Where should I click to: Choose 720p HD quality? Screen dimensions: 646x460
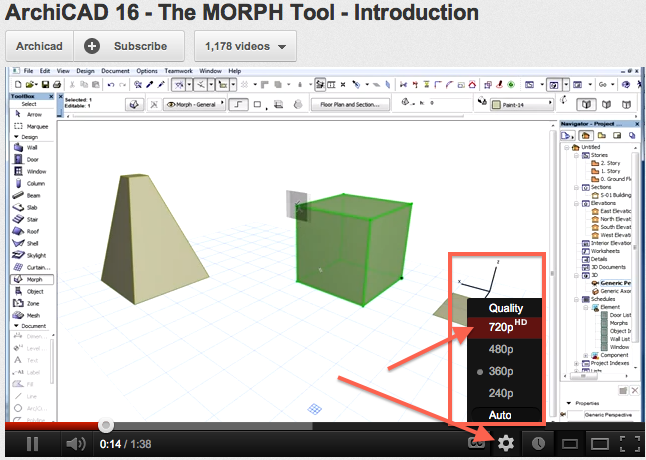tap(504, 327)
